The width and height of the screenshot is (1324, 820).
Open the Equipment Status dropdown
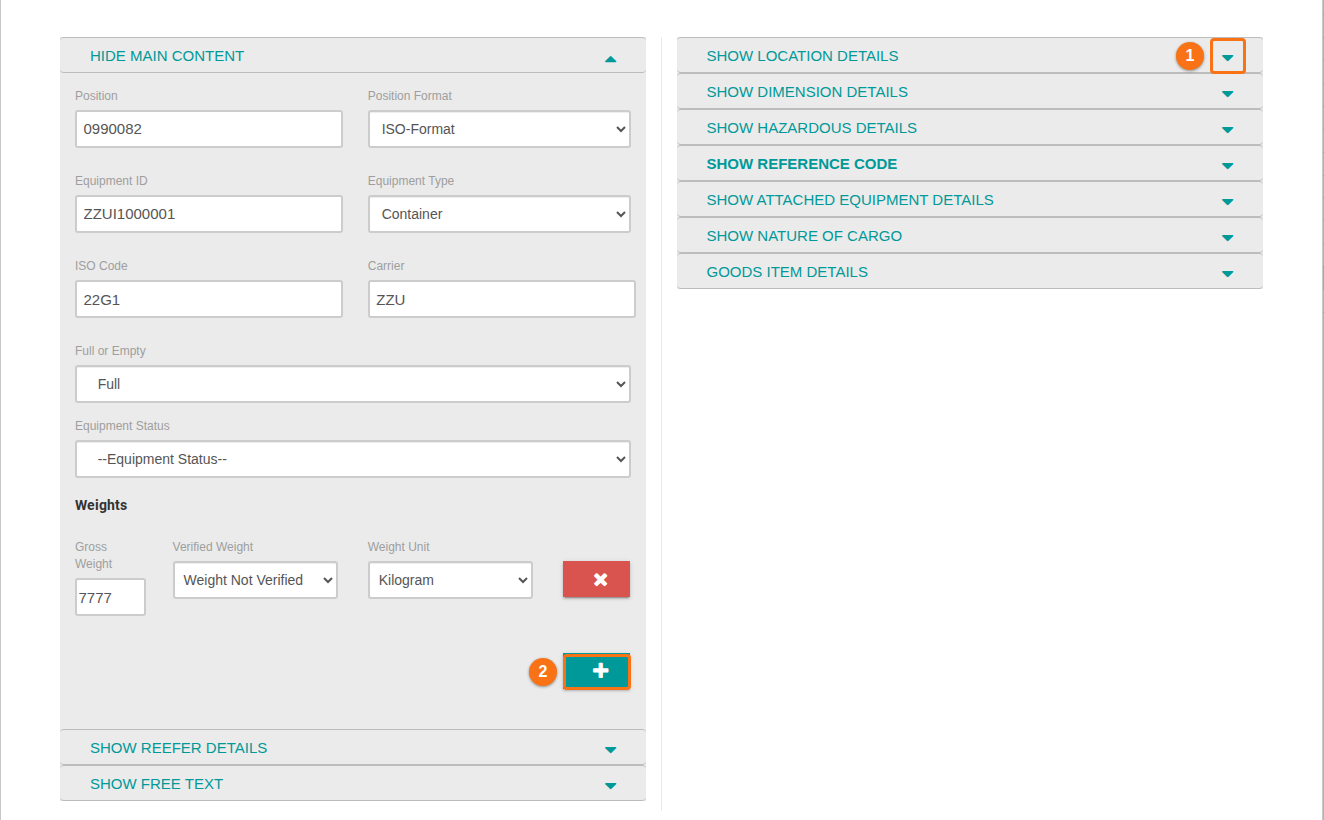353,459
